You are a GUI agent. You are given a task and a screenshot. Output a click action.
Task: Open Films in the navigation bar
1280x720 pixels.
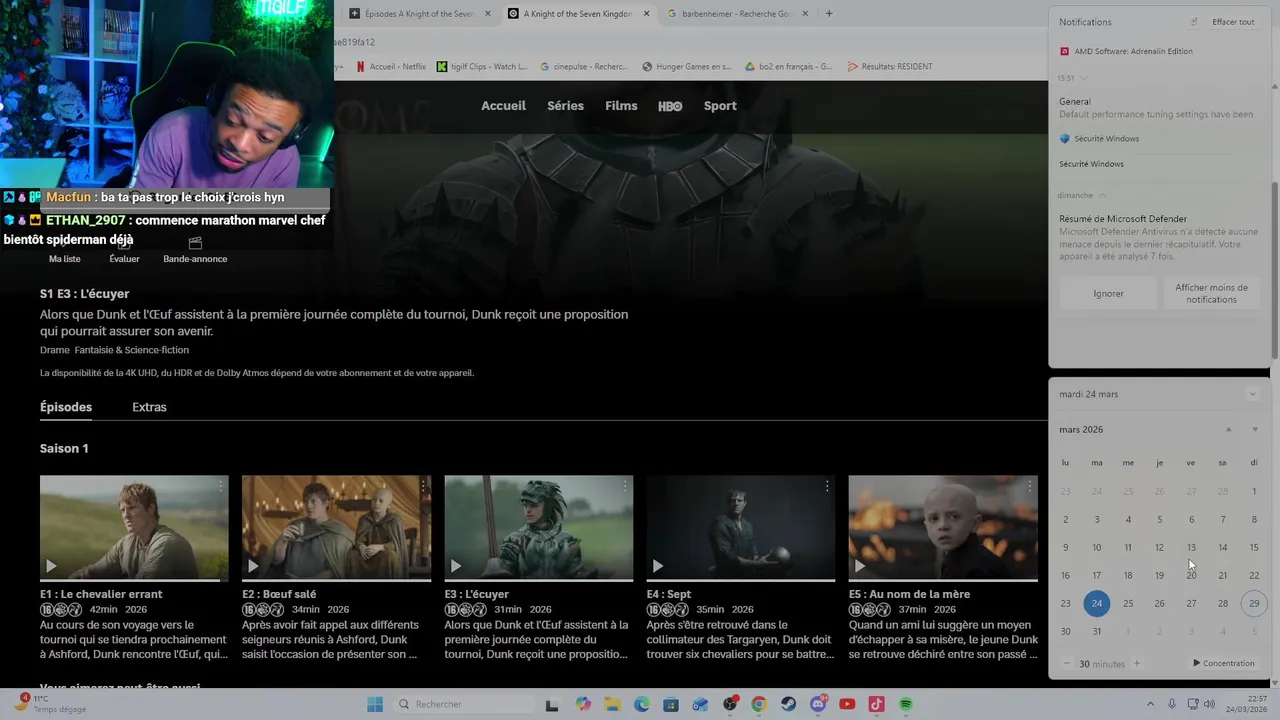621,106
